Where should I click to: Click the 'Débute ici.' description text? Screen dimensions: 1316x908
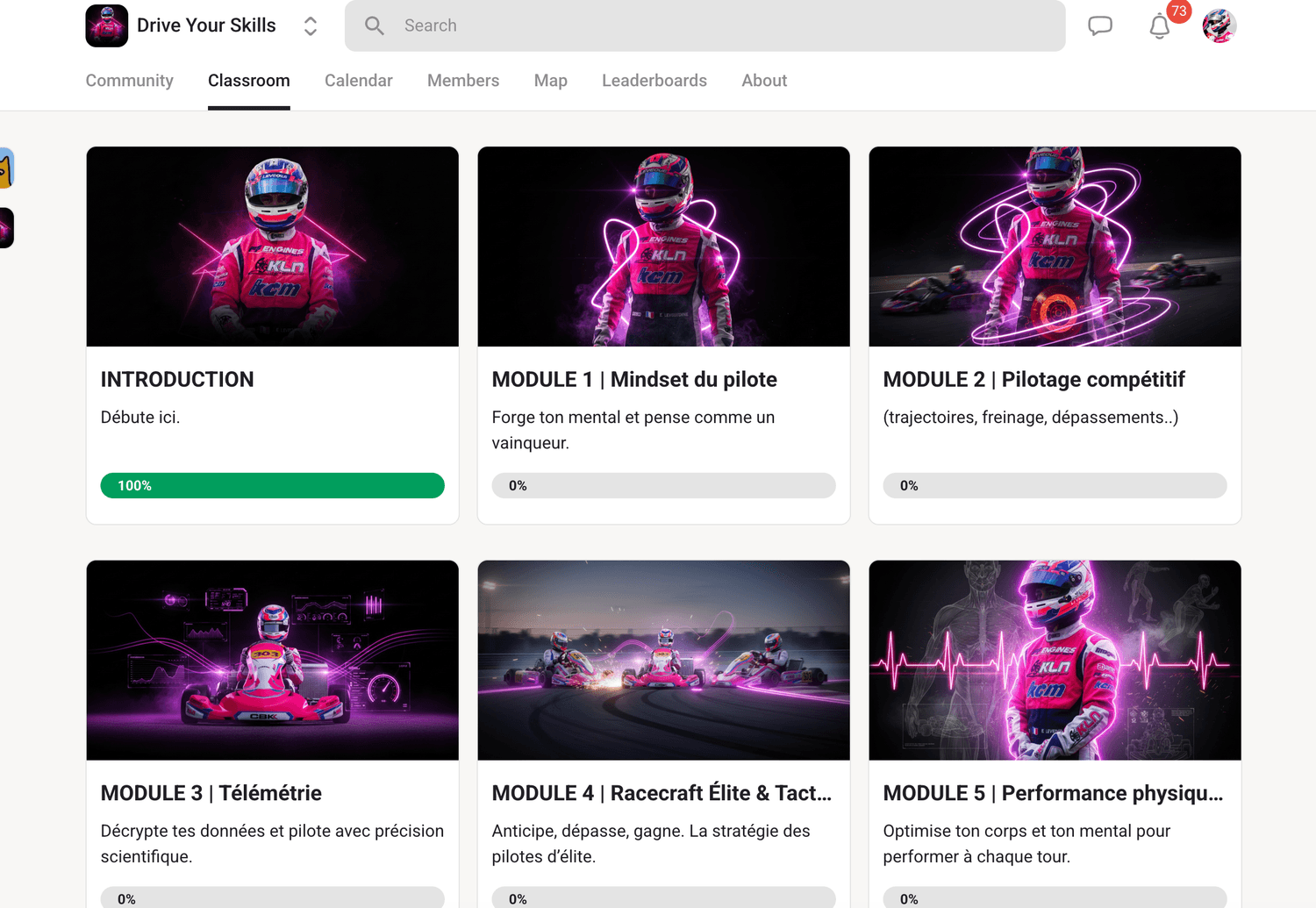[140, 418]
